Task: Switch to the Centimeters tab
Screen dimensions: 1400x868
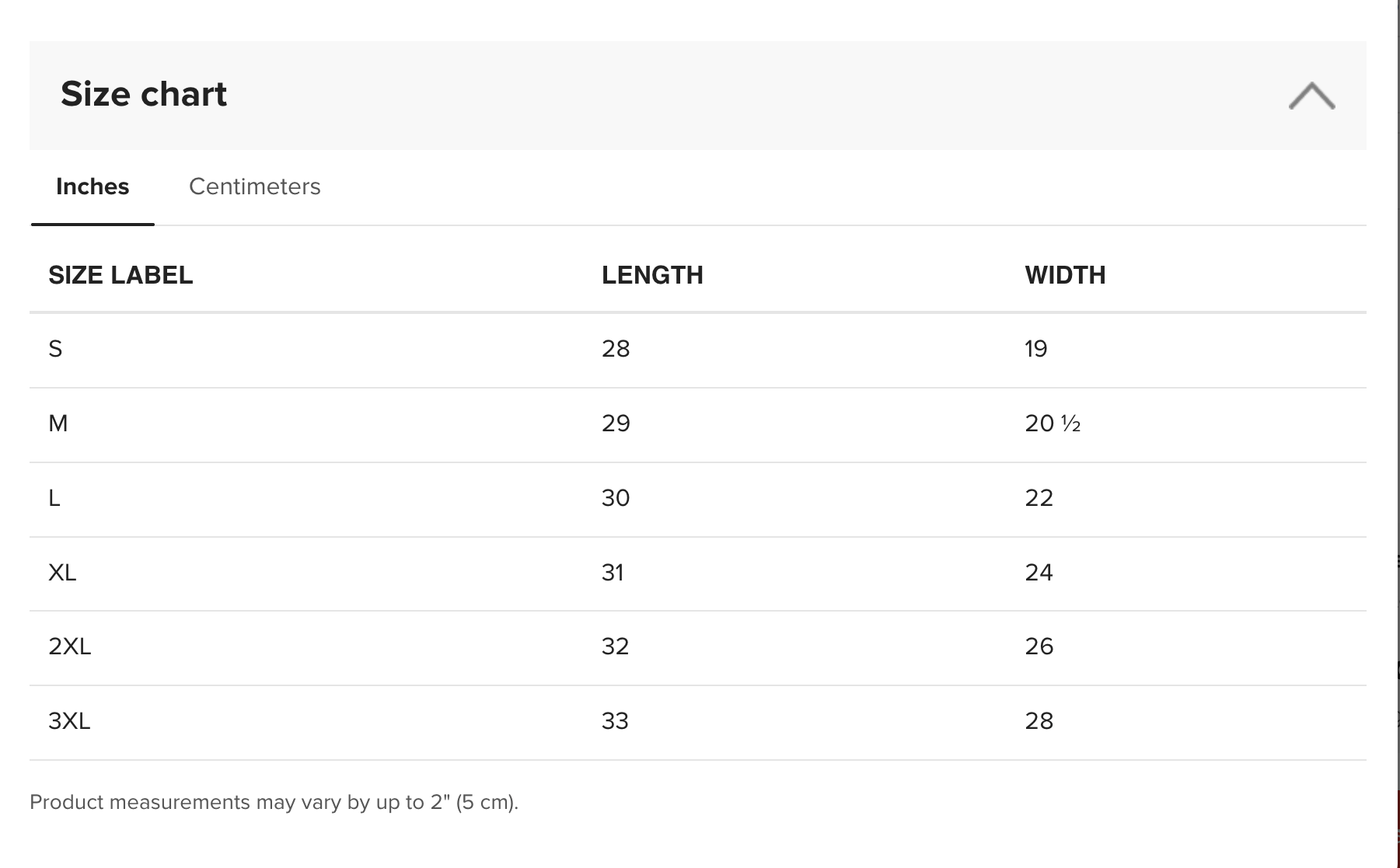Action: 254,186
